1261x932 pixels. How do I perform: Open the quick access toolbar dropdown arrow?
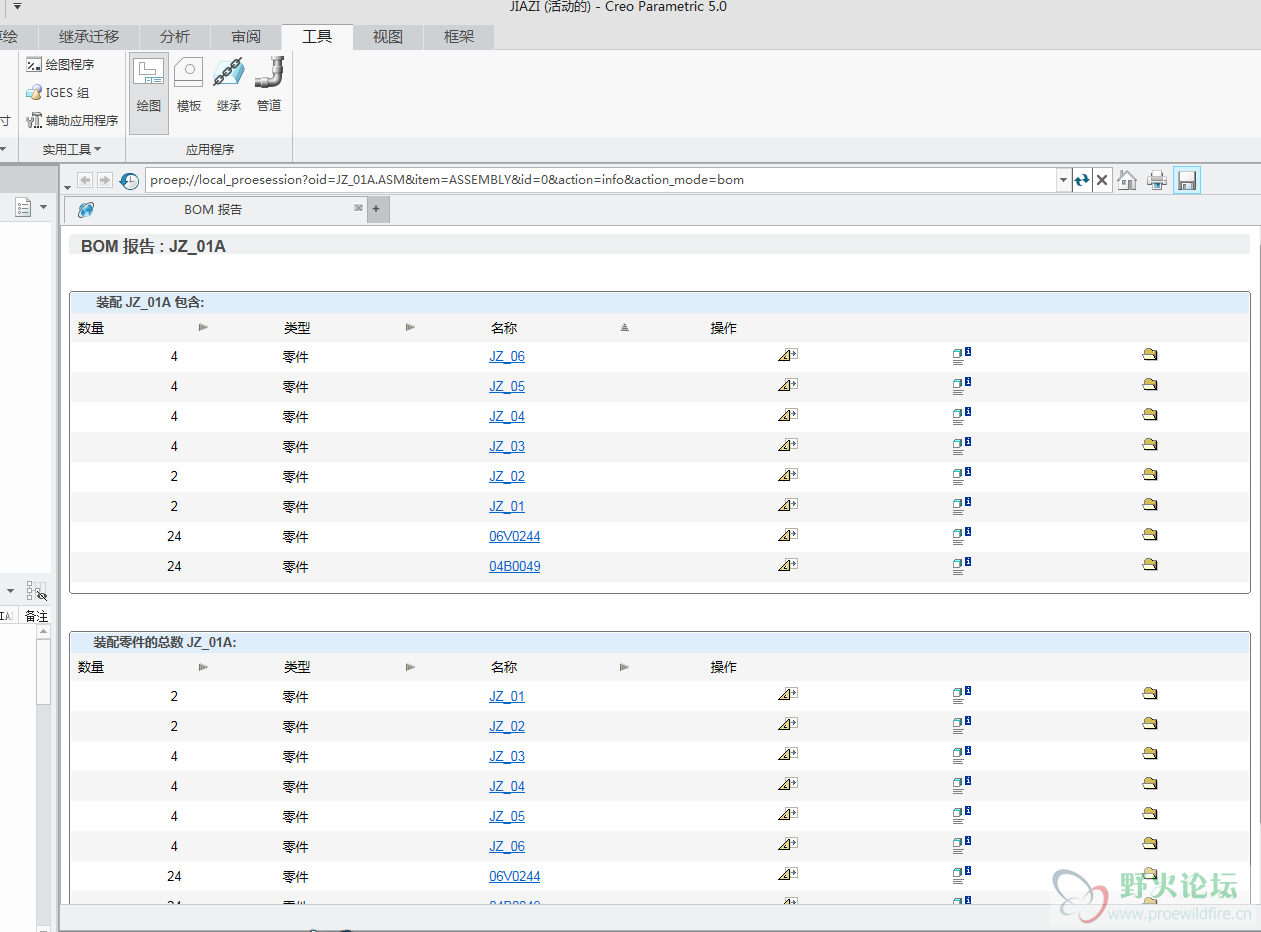coord(17,7)
